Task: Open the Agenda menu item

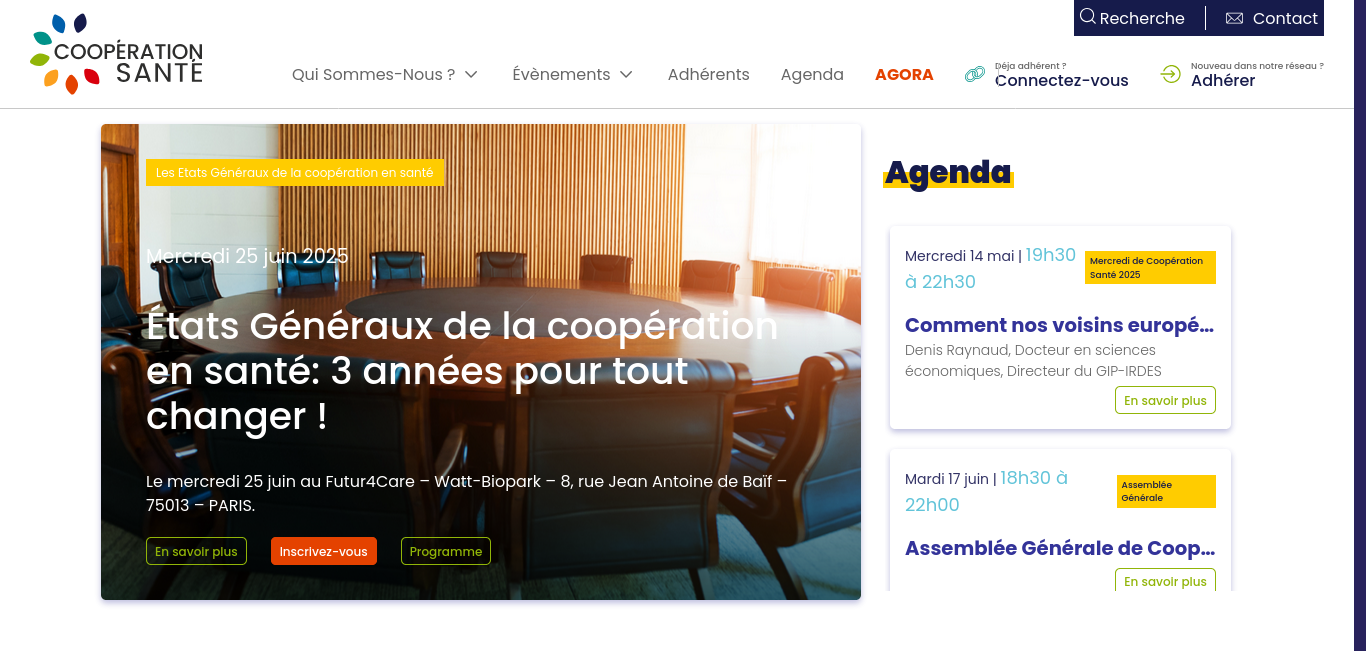Action: 812,74
